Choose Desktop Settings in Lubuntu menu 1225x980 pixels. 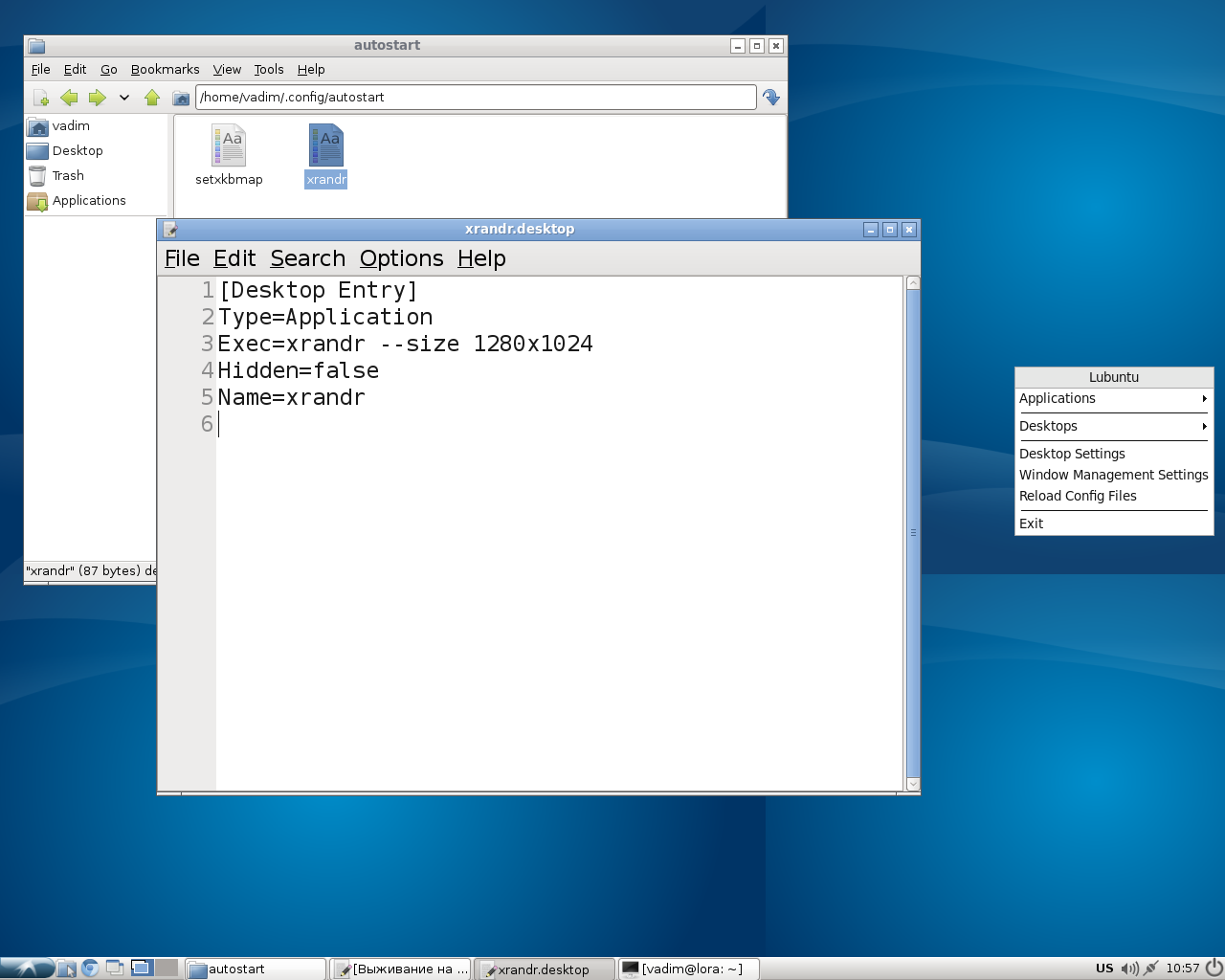coord(1114,455)
